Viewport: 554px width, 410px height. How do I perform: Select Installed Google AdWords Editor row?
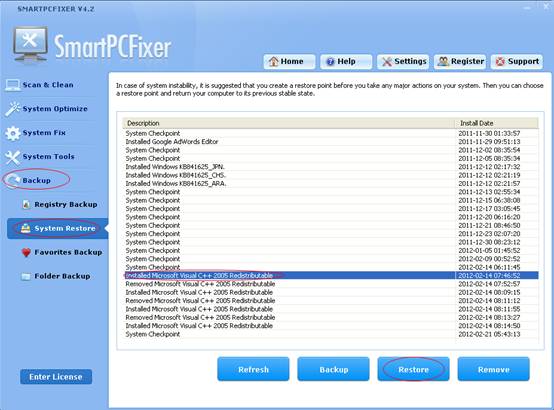click(x=331, y=142)
